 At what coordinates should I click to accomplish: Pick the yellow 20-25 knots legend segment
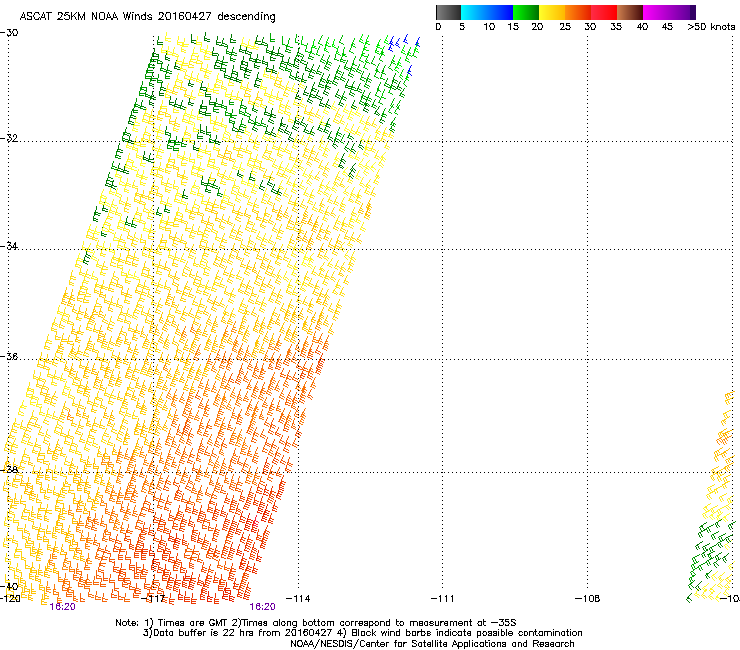552,12
